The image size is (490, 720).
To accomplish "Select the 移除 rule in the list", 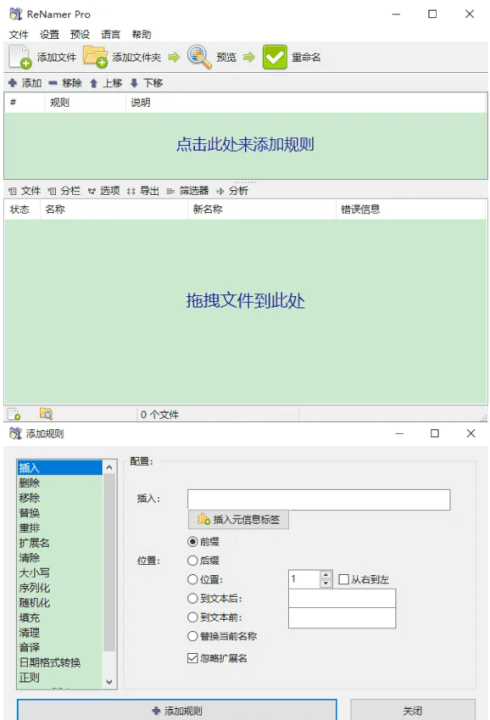I will click(60, 498).
